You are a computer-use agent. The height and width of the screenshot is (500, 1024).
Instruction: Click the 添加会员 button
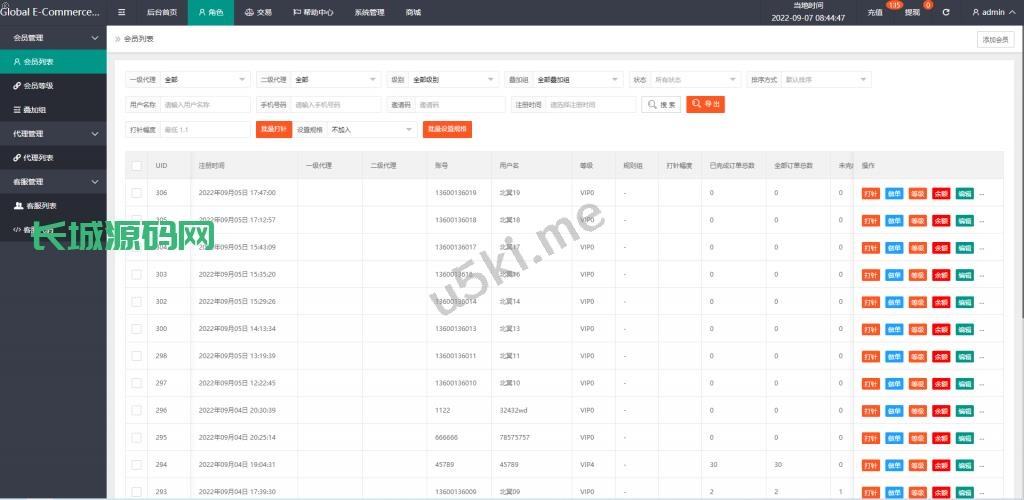tap(995, 39)
